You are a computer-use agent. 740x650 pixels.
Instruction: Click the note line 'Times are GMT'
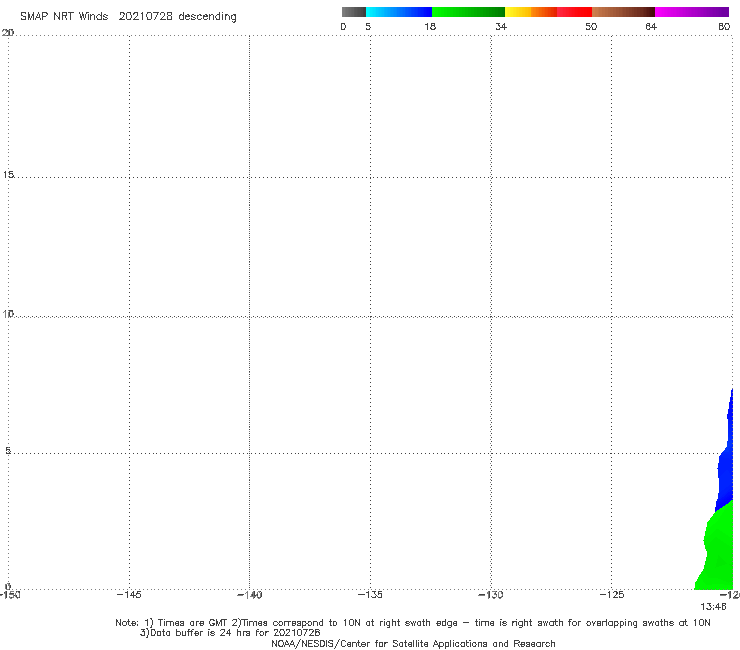193,623
